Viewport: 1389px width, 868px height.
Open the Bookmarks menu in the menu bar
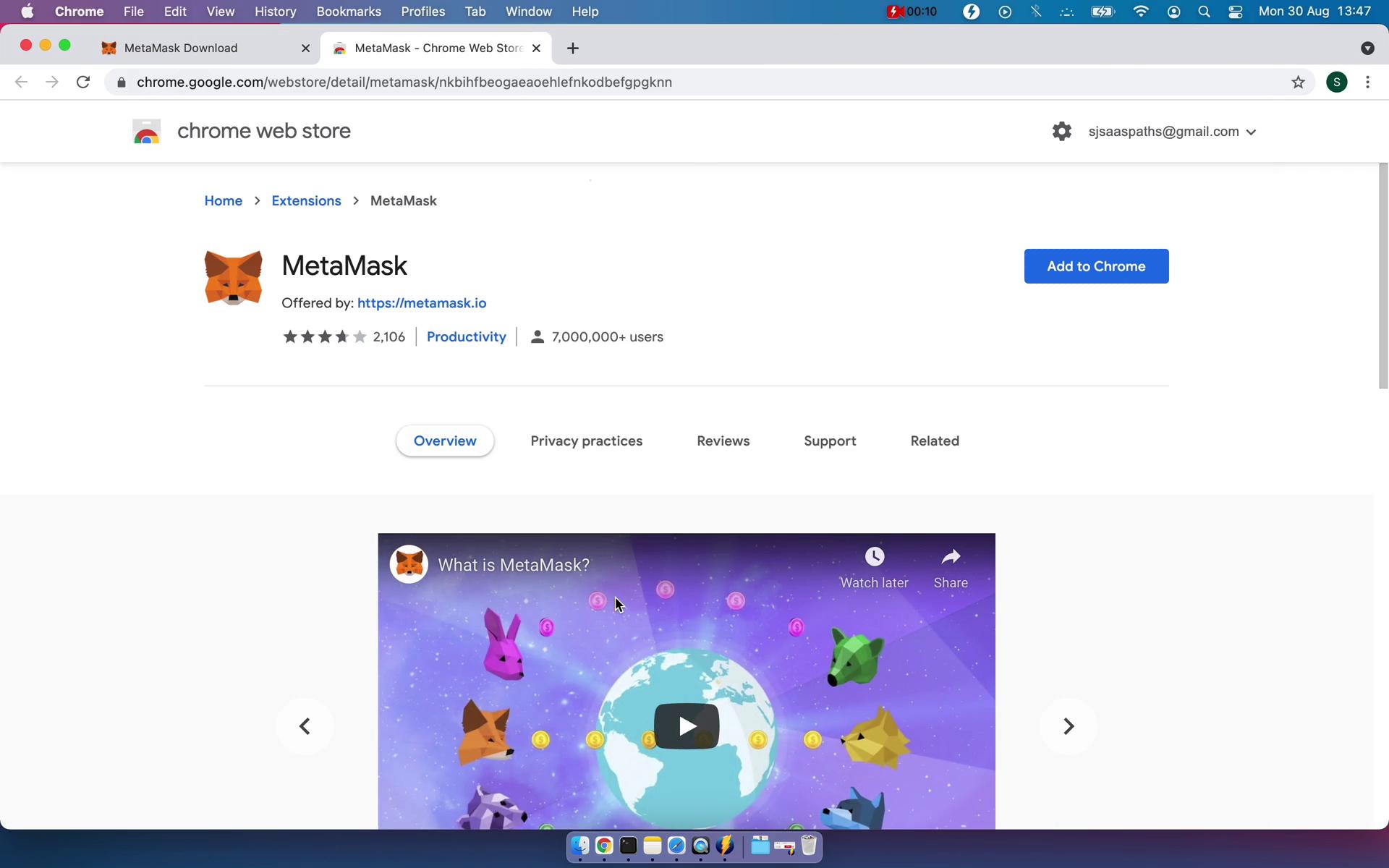tap(349, 12)
